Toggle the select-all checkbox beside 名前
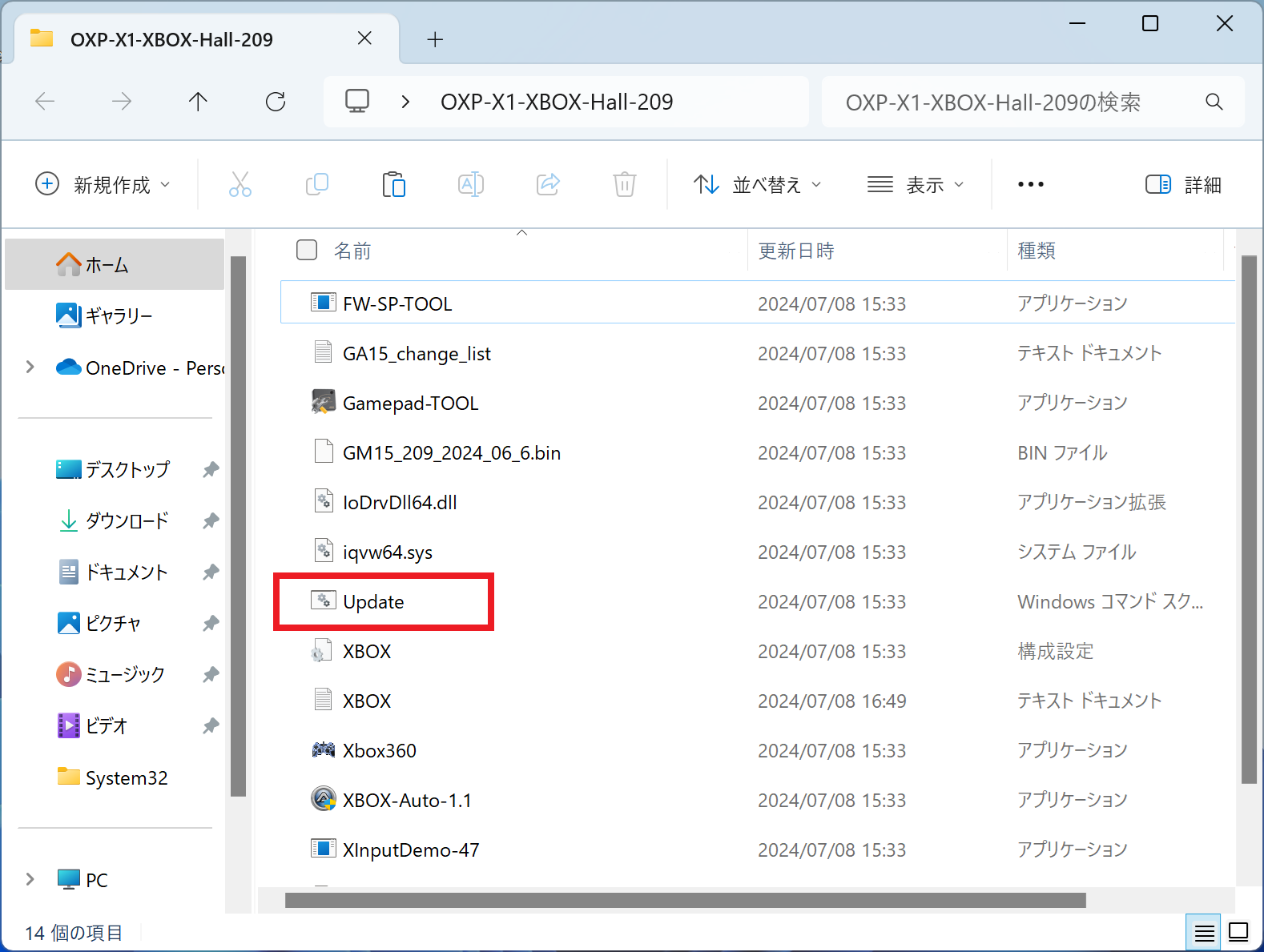1264x952 pixels. [x=307, y=251]
